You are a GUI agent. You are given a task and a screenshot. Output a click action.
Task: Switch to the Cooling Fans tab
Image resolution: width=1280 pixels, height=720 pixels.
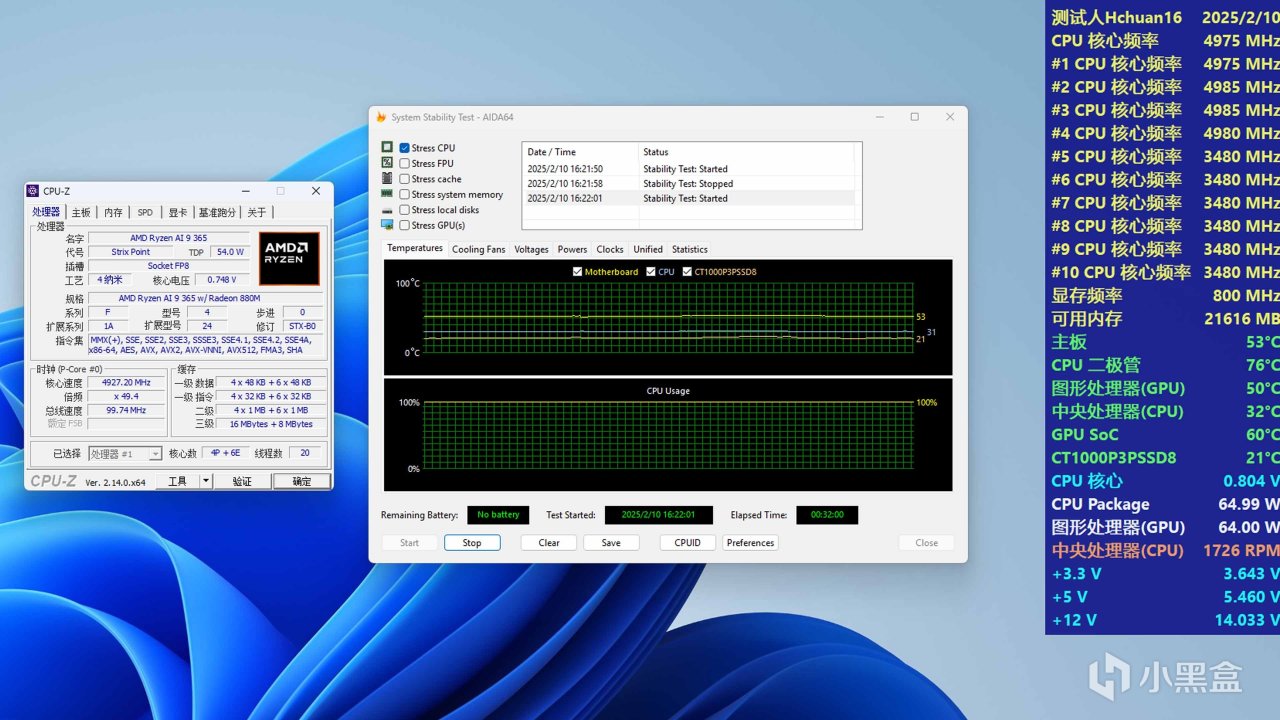(x=478, y=249)
